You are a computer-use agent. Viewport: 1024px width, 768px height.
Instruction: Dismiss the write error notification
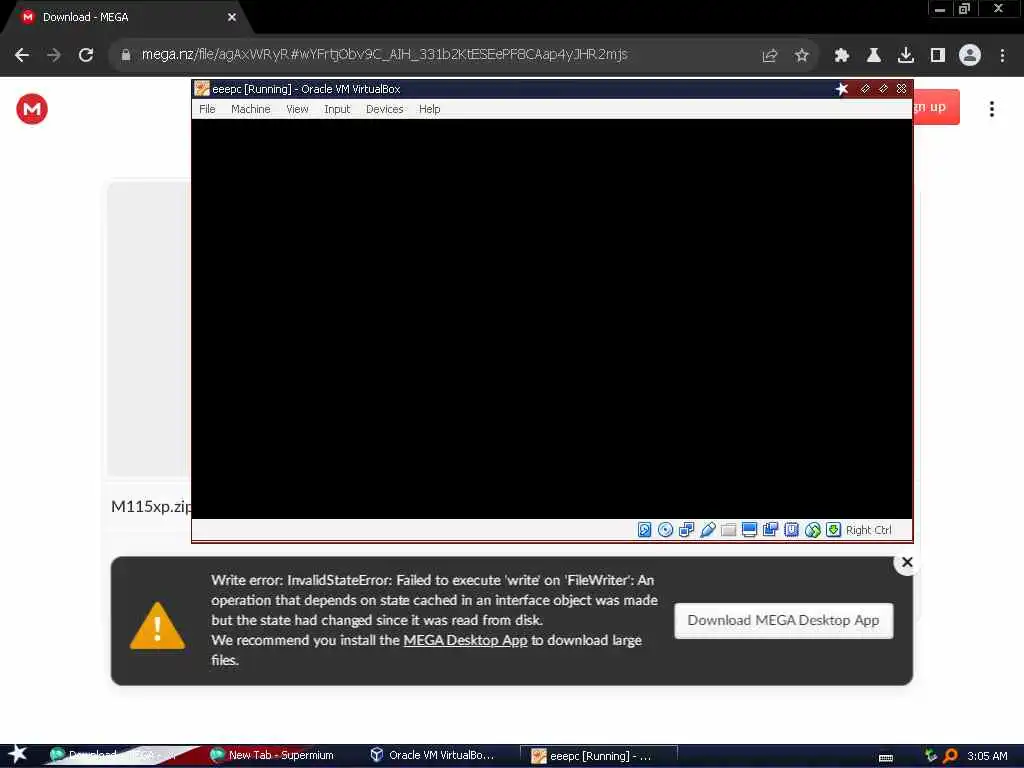click(907, 562)
